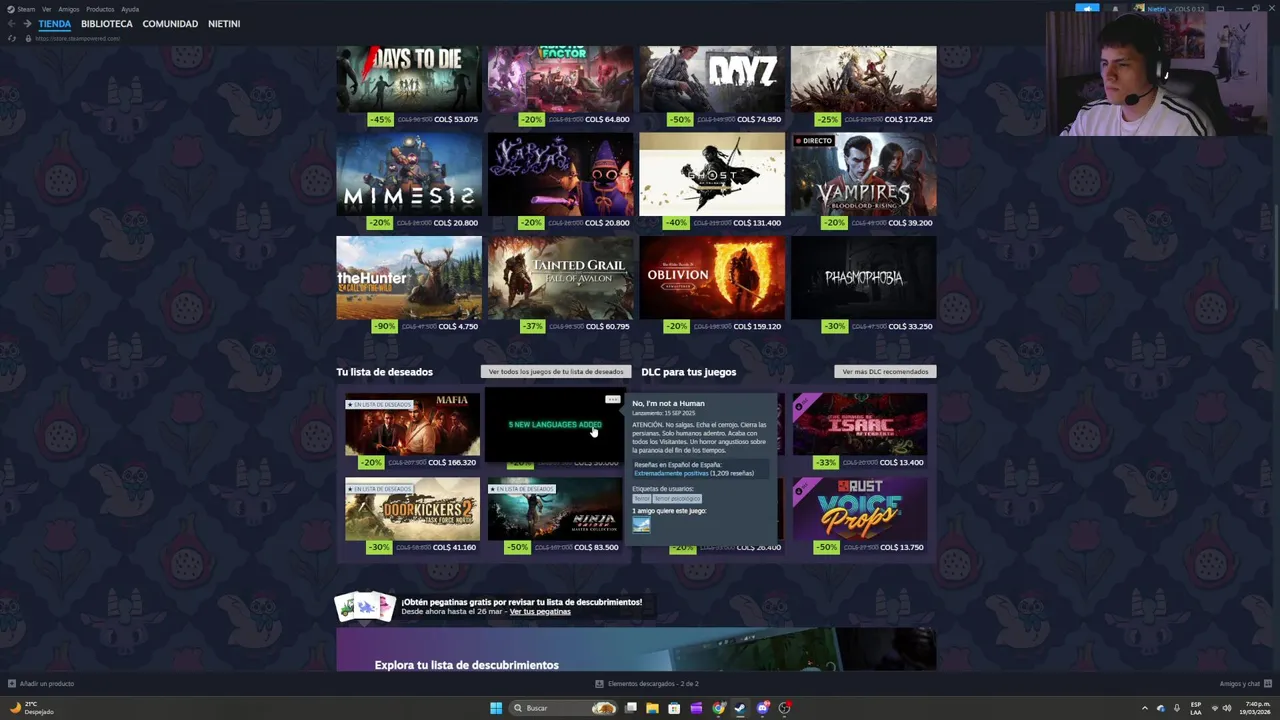Open the three-dot options on hovered game
The height and width of the screenshot is (720, 1280).
point(612,400)
